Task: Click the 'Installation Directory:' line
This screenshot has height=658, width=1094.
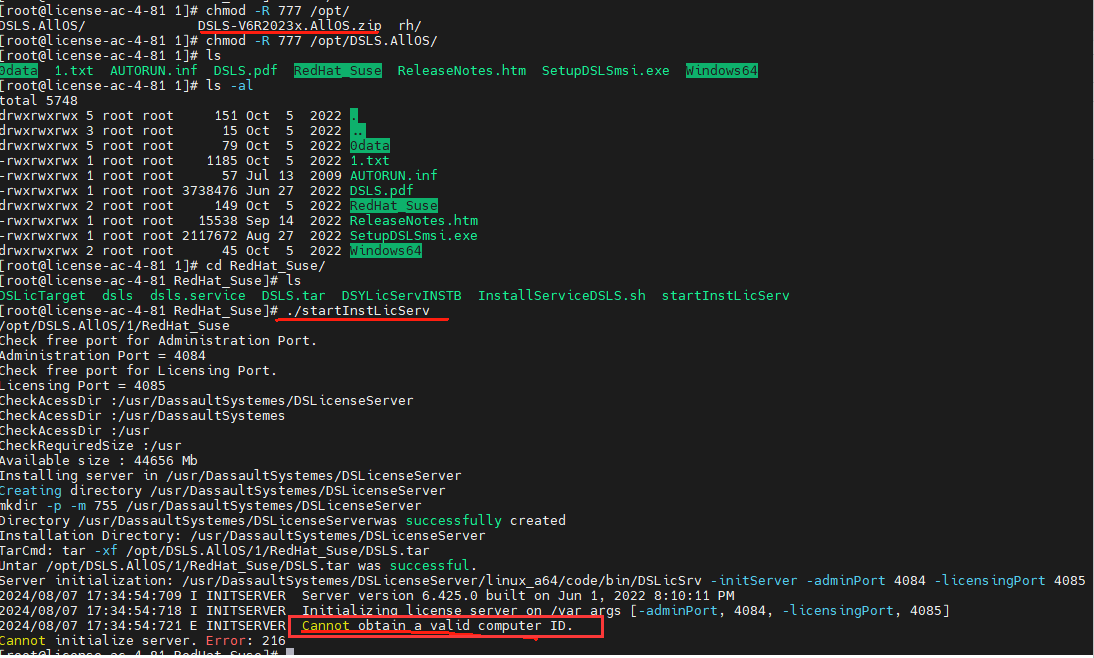Action: (x=242, y=535)
